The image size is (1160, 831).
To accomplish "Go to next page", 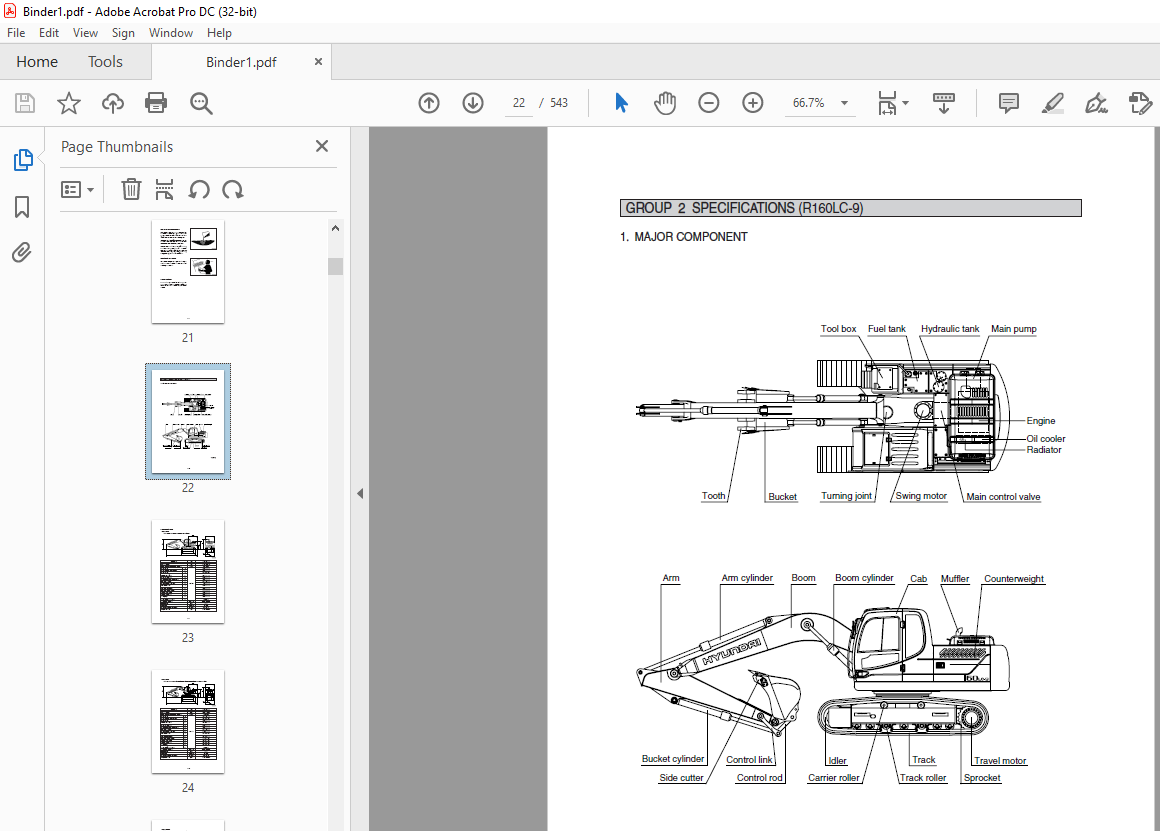I will (x=473, y=103).
